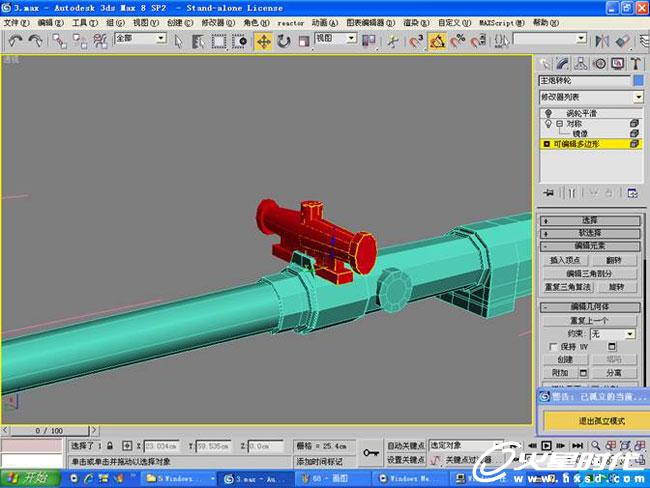The image size is (650, 488).
Task: Activate Select and Scale tool
Action: [x=304, y=41]
